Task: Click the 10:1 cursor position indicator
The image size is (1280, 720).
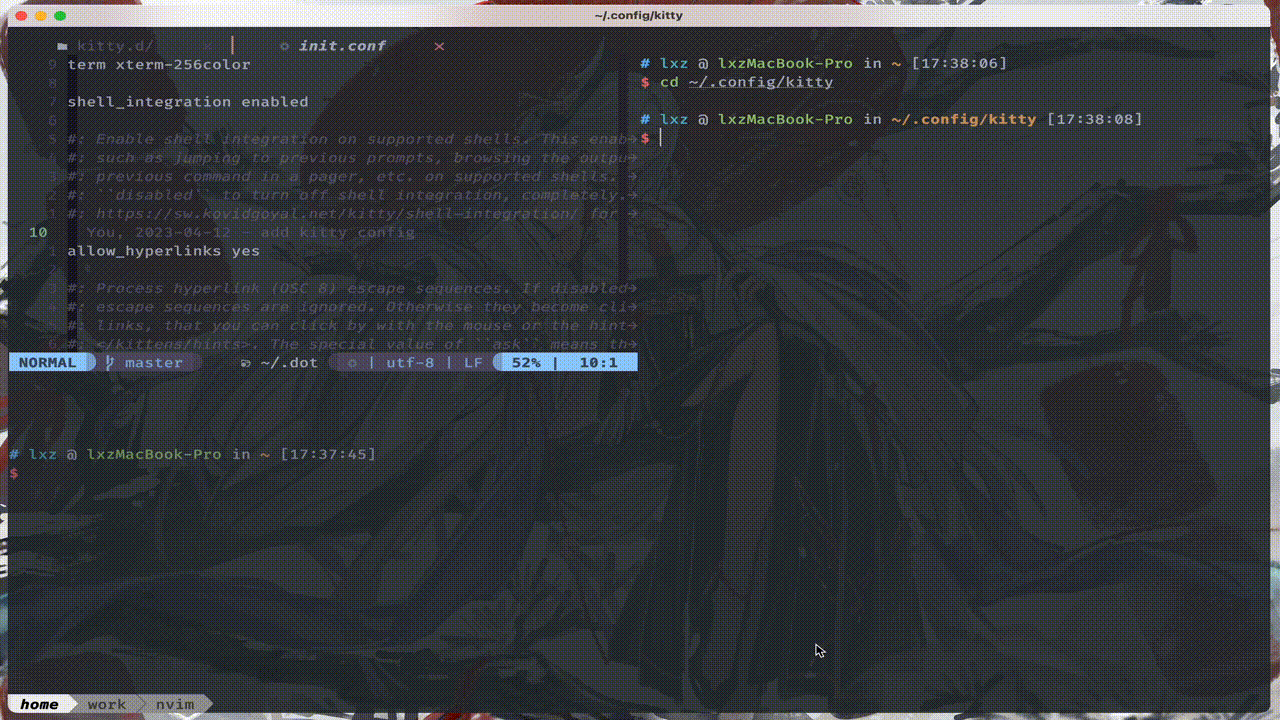Action: pos(600,363)
